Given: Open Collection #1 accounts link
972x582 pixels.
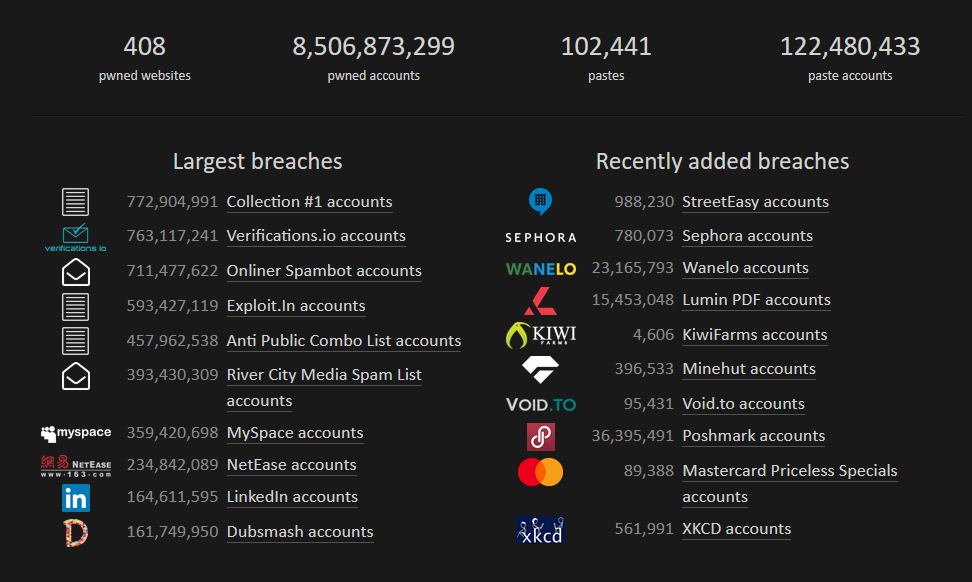Looking at the screenshot, I should [x=309, y=202].
